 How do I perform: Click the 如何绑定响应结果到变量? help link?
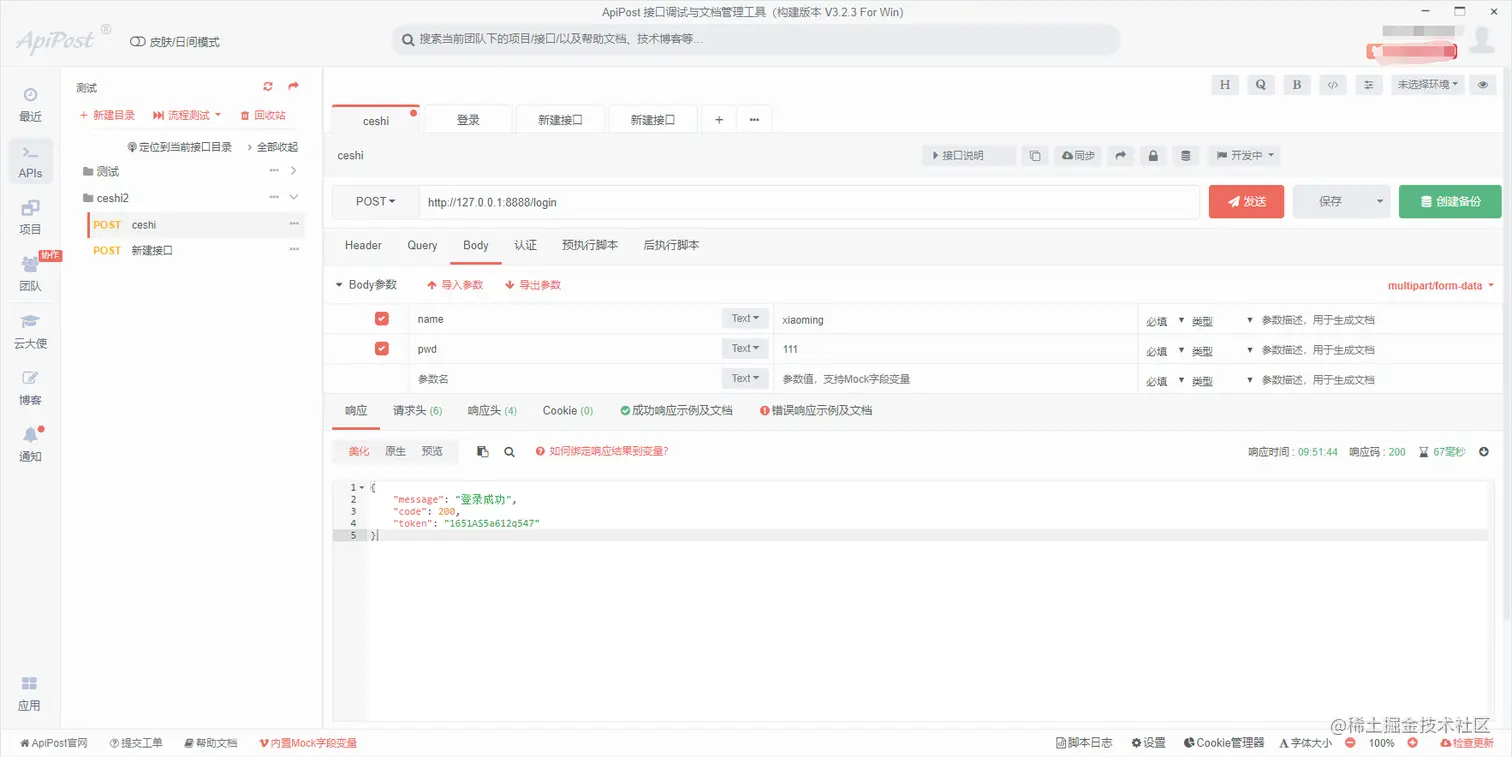[602, 452]
